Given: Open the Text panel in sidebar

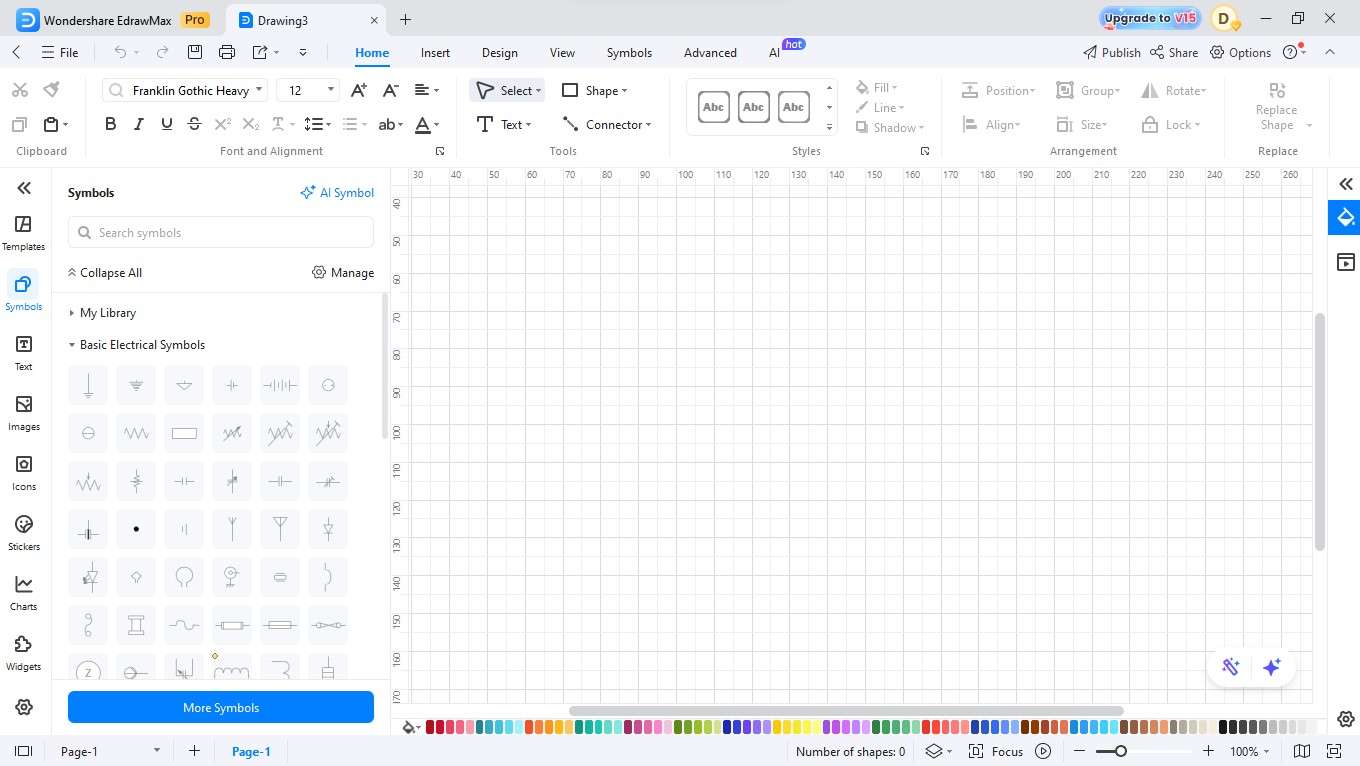Looking at the screenshot, I should pos(23,353).
